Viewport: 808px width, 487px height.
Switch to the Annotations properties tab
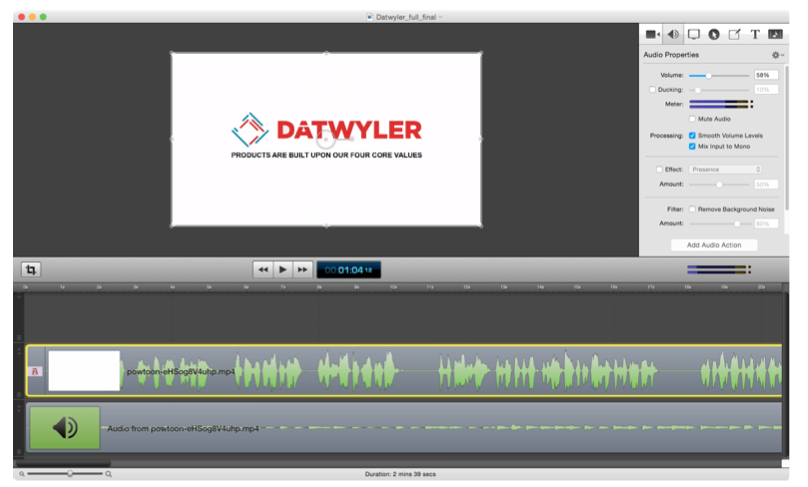click(735, 34)
